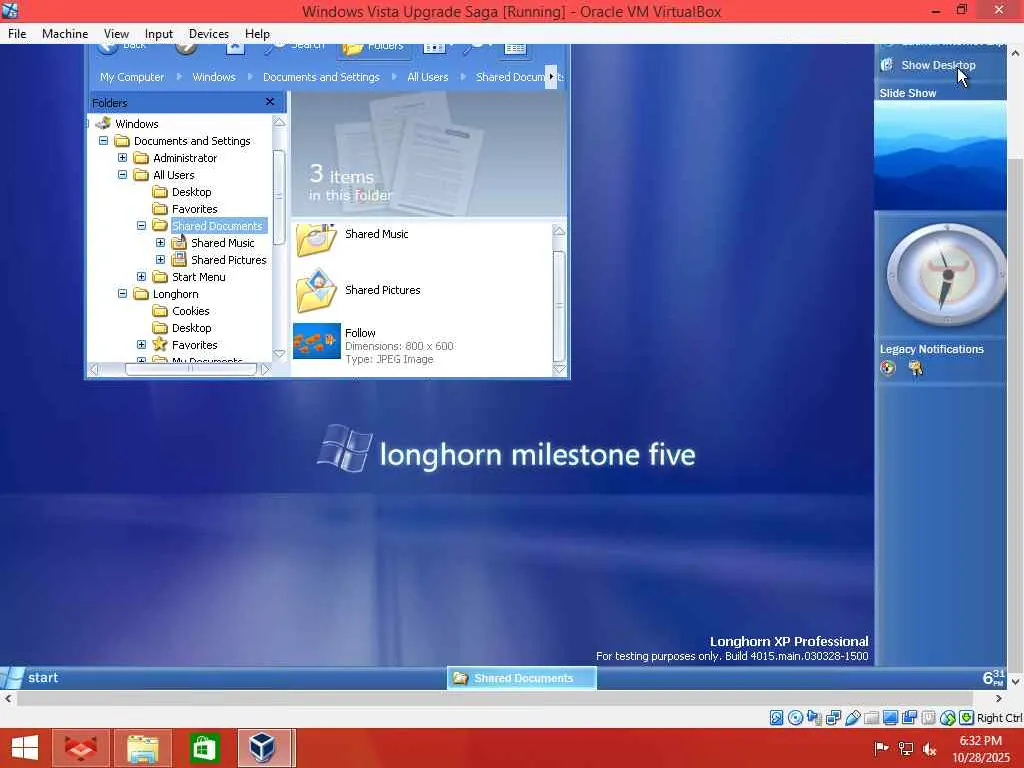
Task: Expand the Start Menu tree node
Action: click(141, 276)
